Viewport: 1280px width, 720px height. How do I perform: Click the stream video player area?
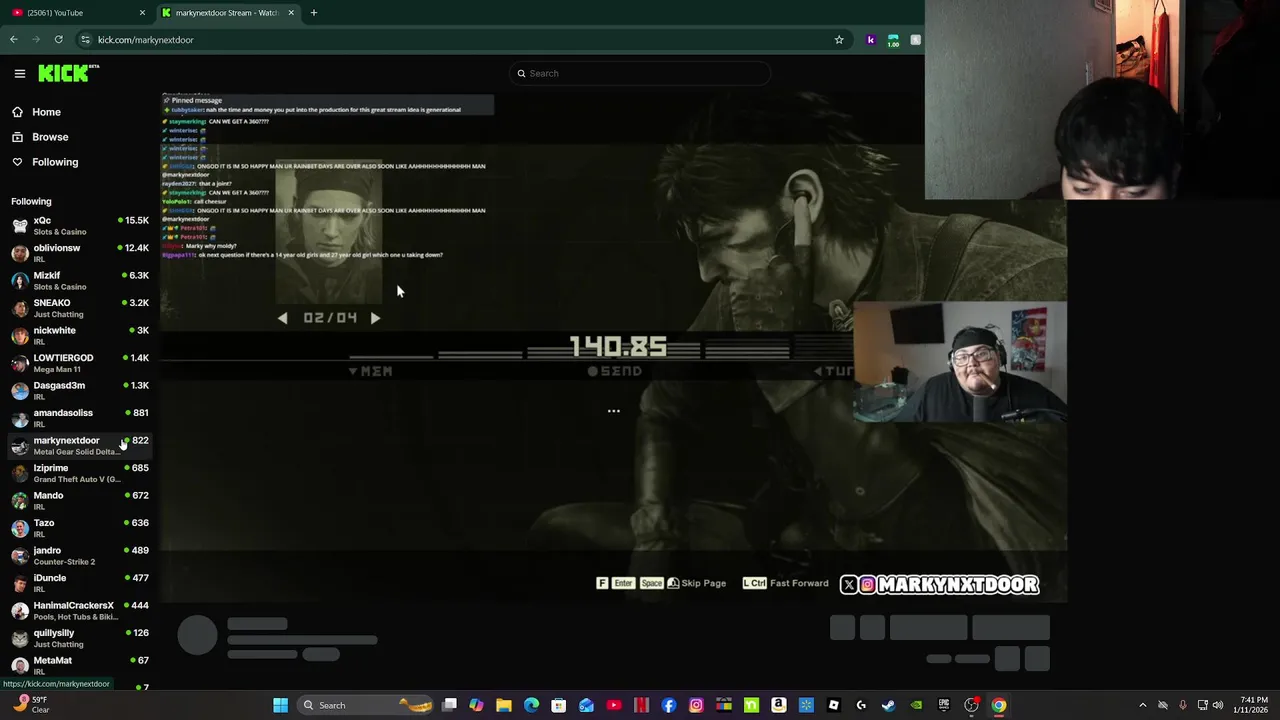coord(613,347)
